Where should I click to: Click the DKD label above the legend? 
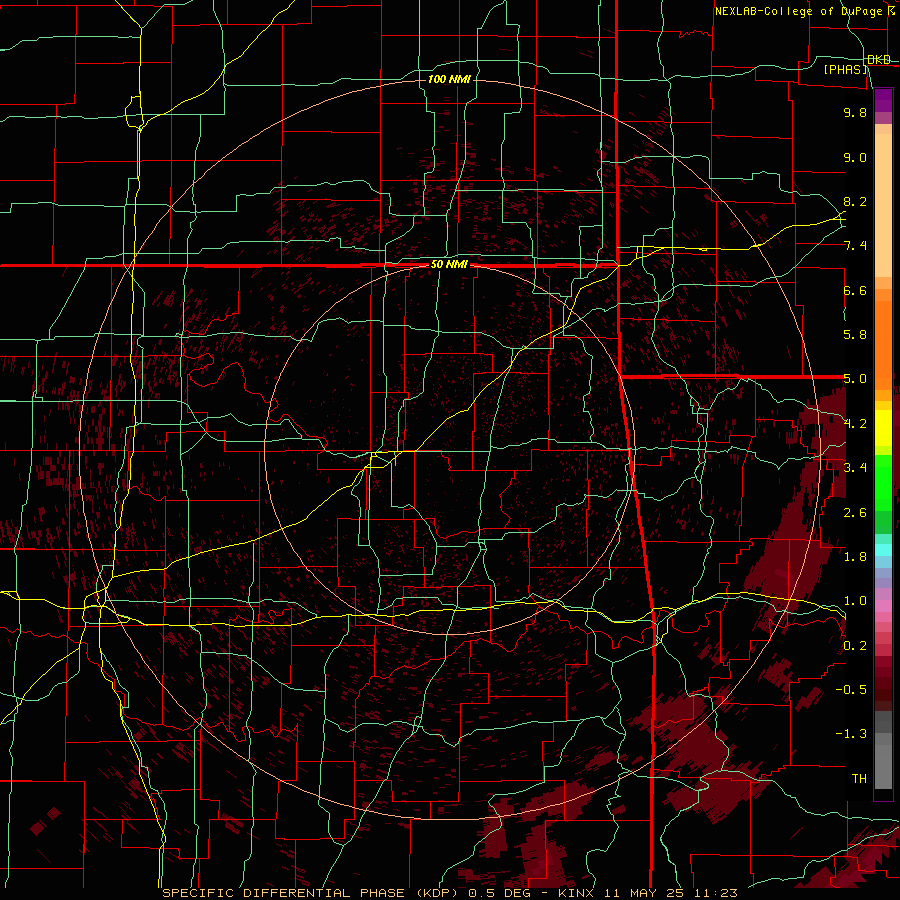pyautogui.click(x=879, y=60)
